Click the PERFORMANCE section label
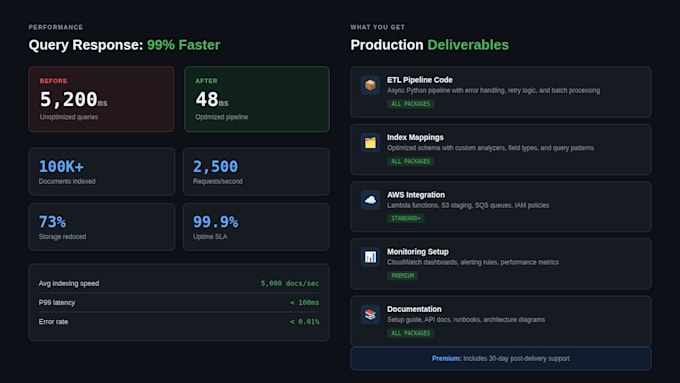 [56, 27]
